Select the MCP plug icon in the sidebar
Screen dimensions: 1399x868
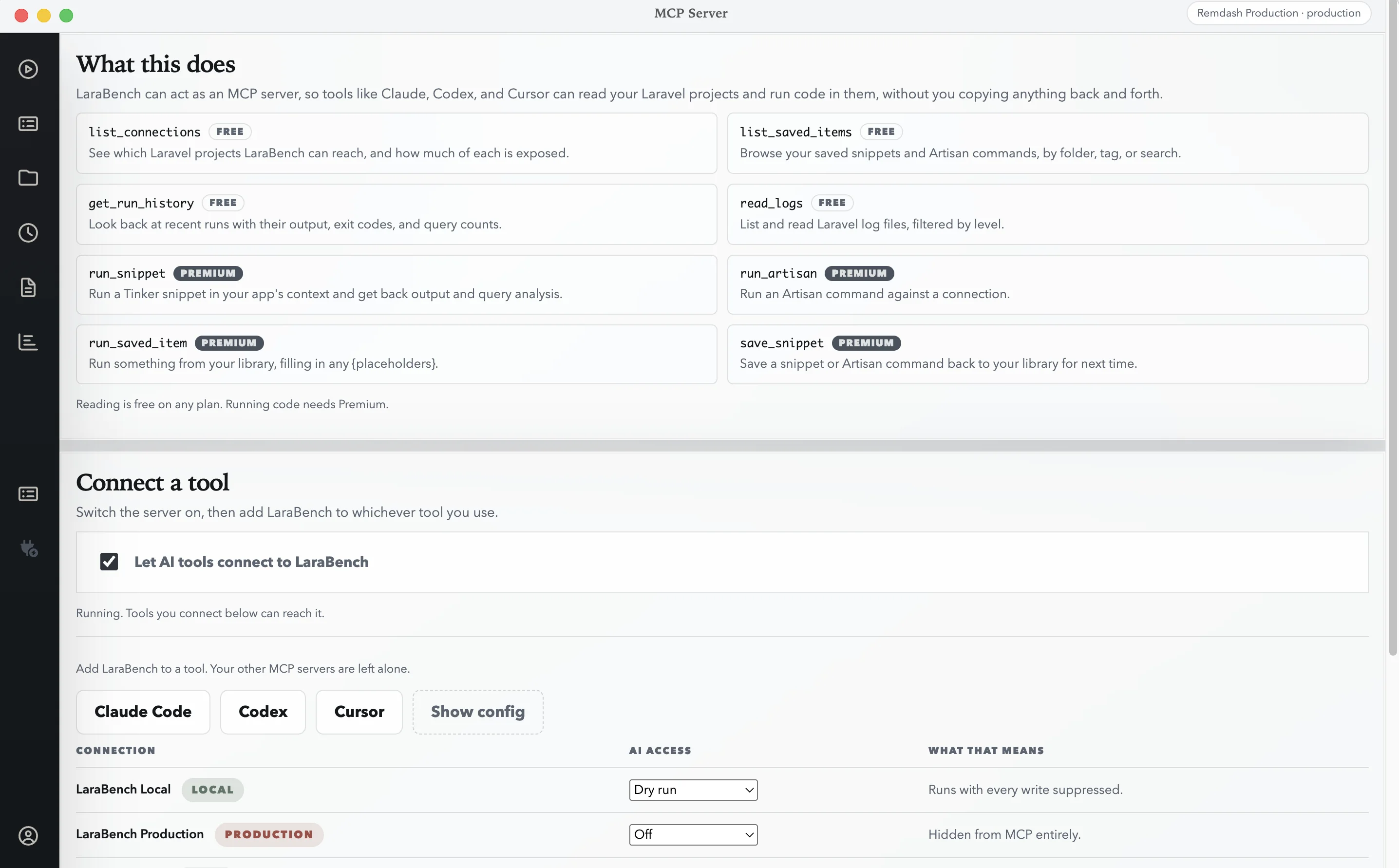click(x=29, y=549)
